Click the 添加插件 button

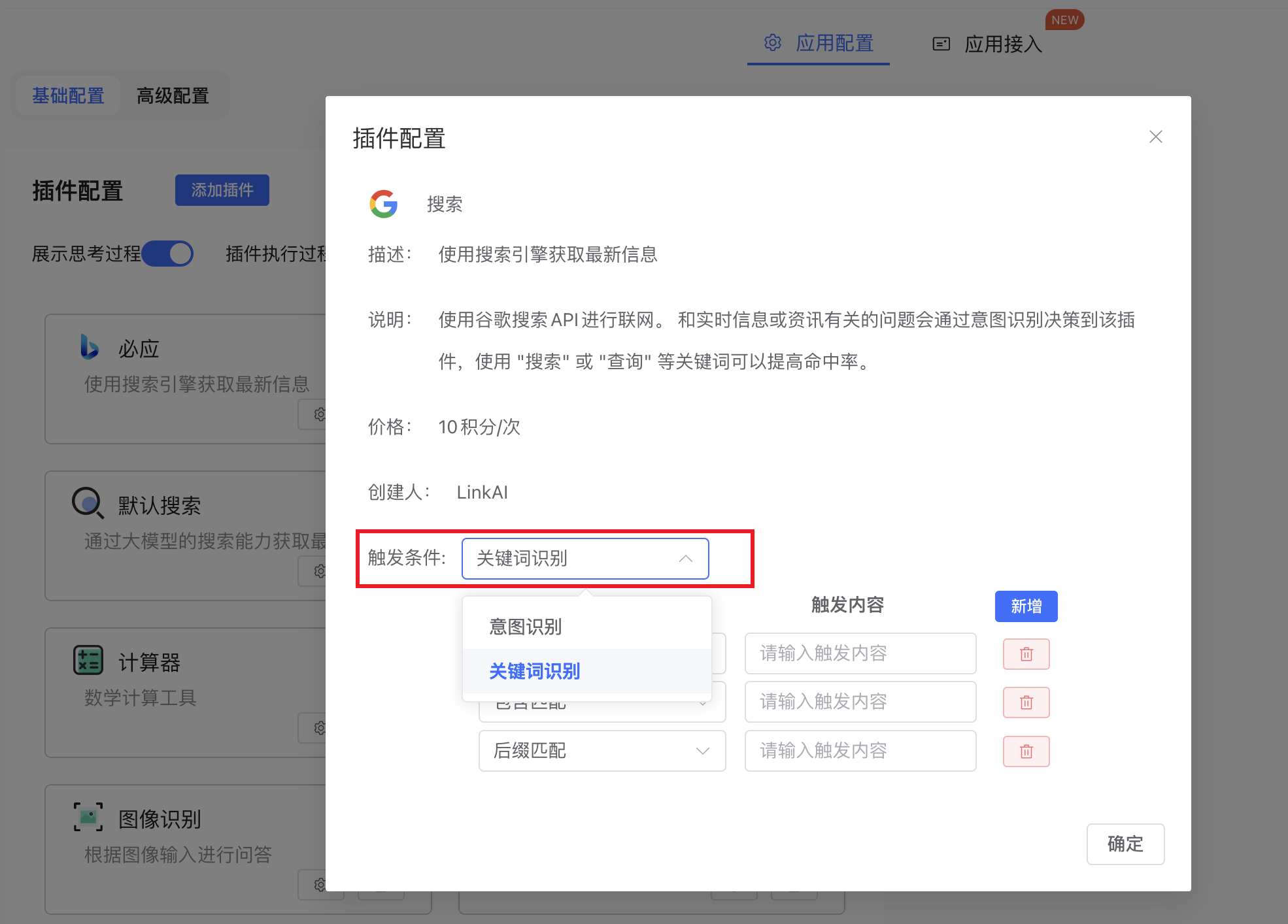(x=222, y=190)
